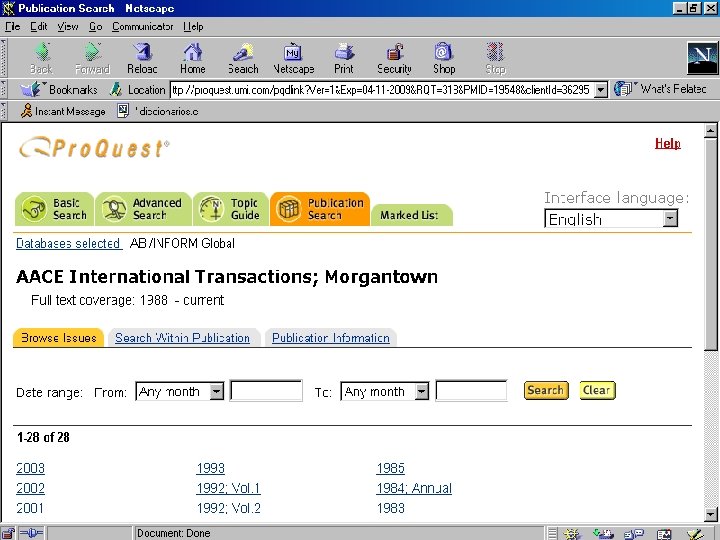Click the Location URL field
This screenshot has height=540, width=720.
pos(382,90)
